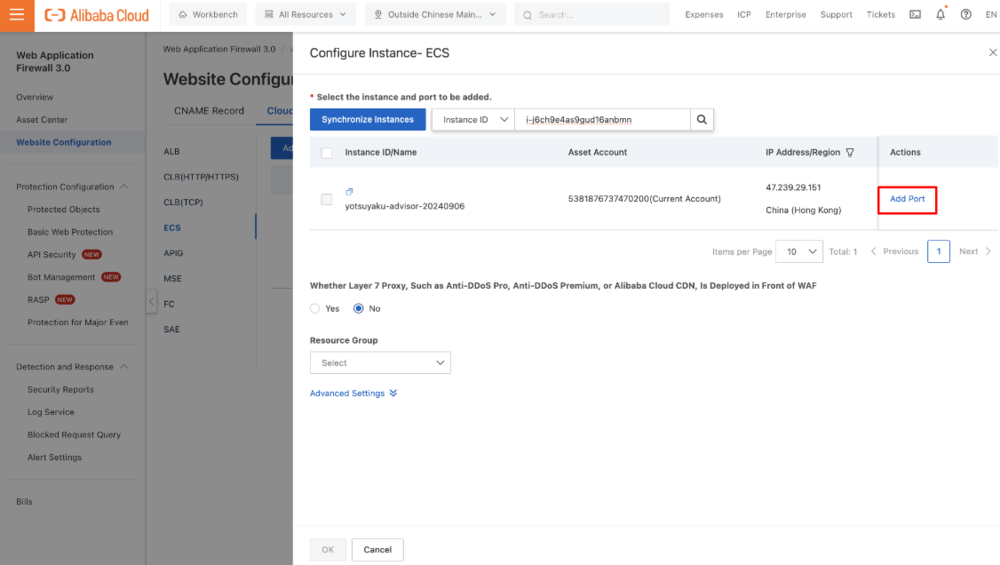This screenshot has height=565, width=1000.
Task: Filter by IP Address/Region funnel icon
Action: click(x=849, y=152)
